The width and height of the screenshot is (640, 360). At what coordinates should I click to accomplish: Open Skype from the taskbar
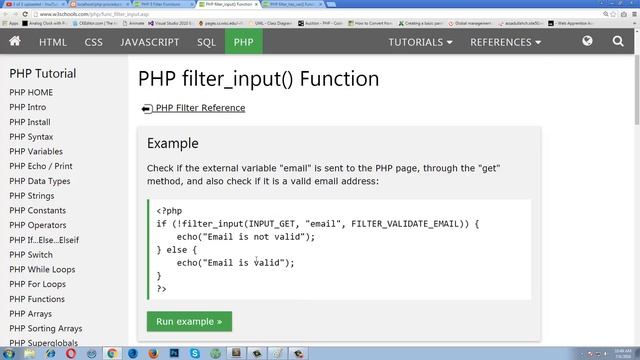point(195,353)
